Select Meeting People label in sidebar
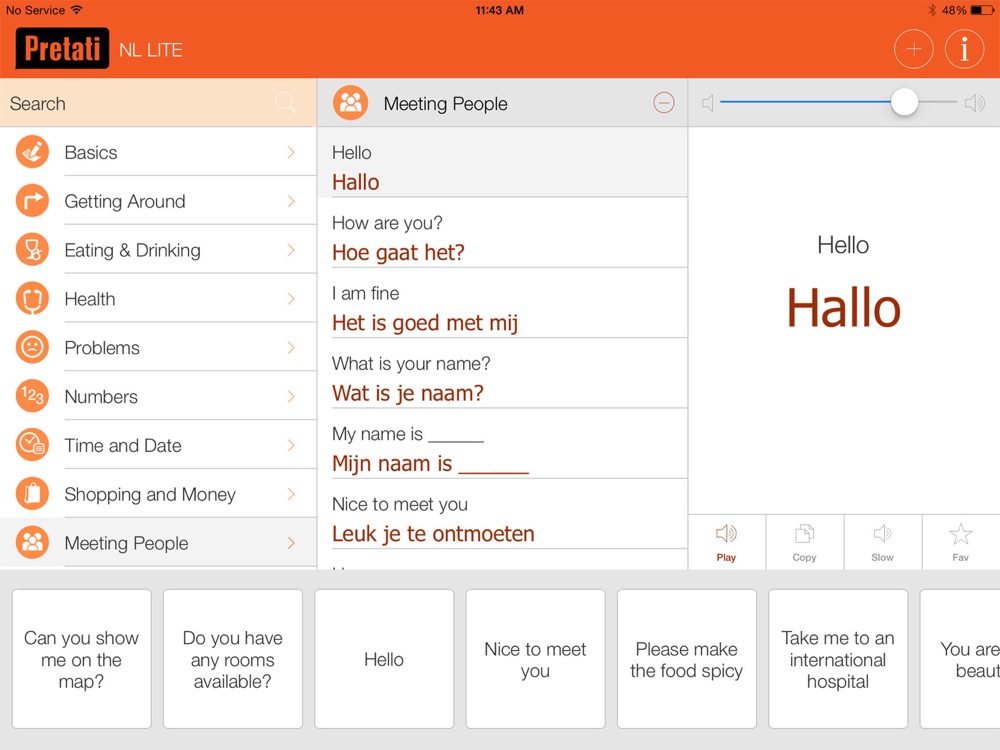Screen dimensions: 1000x750 126,543
